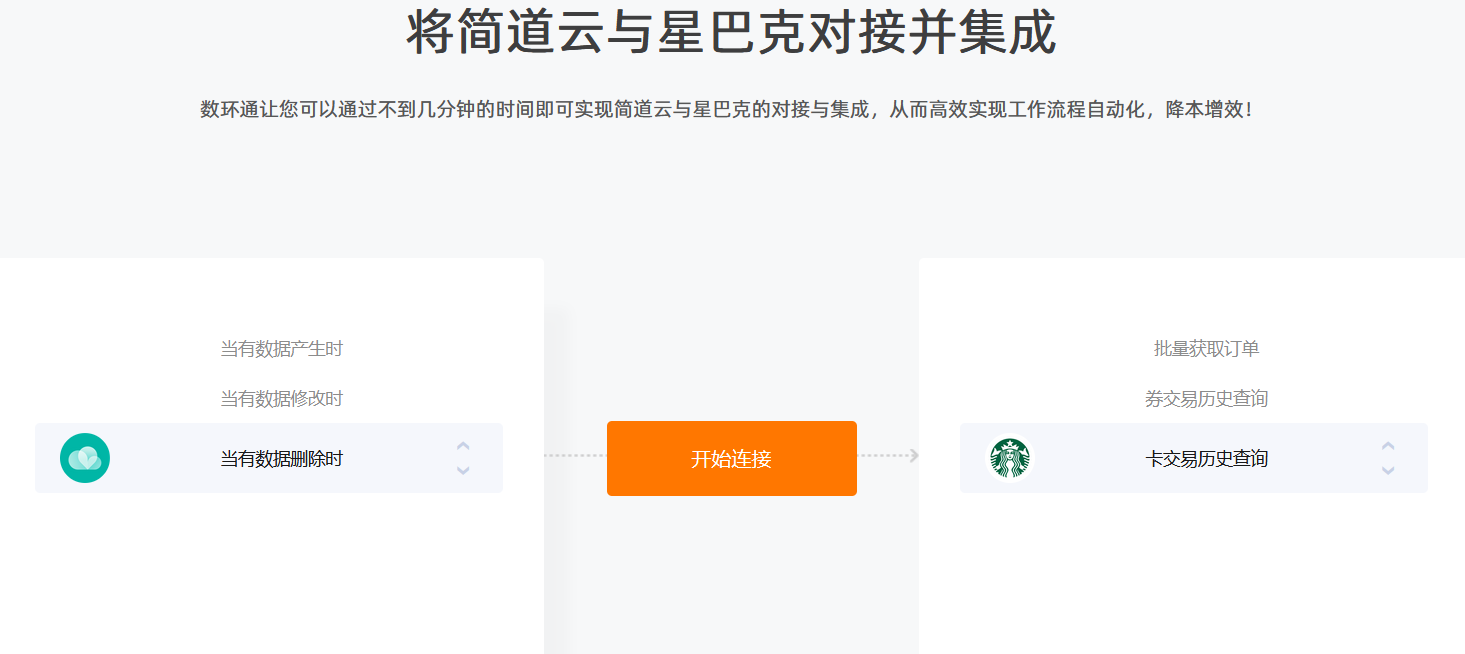Click the up chevron in Jiandaoyun trigger selector

[463, 446]
